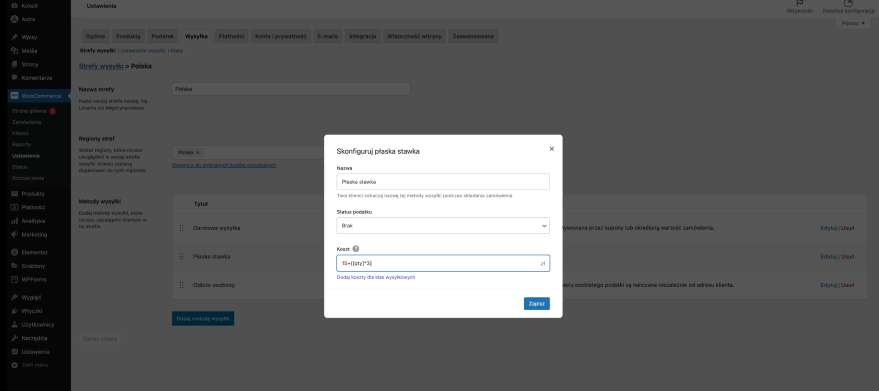Click the Wygląd paintbrush icon
879x391 pixels.
(x=15, y=297)
